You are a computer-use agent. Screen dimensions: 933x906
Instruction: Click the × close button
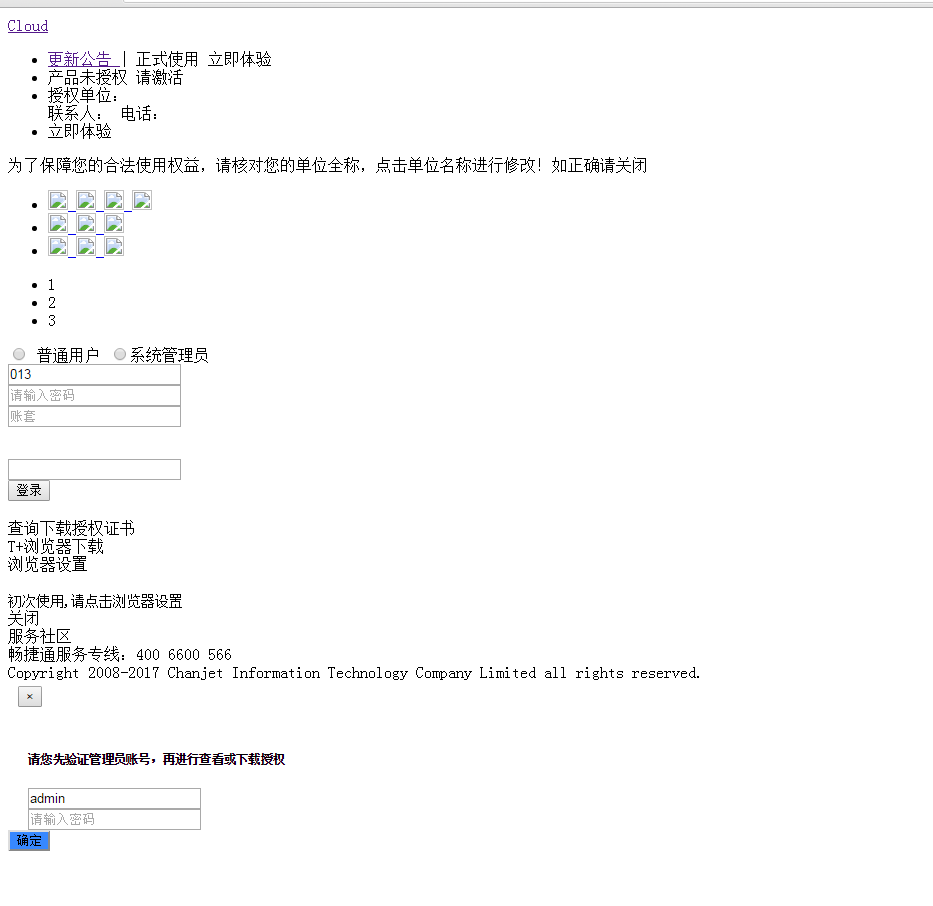click(x=30, y=697)
